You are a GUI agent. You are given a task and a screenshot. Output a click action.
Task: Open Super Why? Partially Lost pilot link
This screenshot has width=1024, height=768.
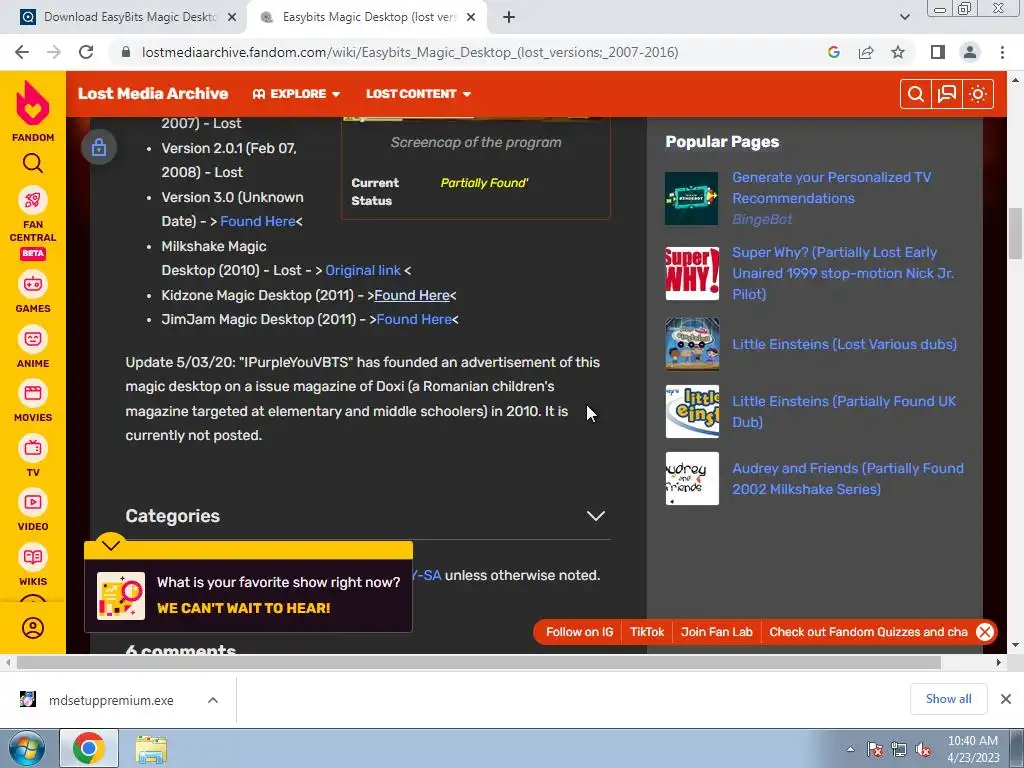843,273
